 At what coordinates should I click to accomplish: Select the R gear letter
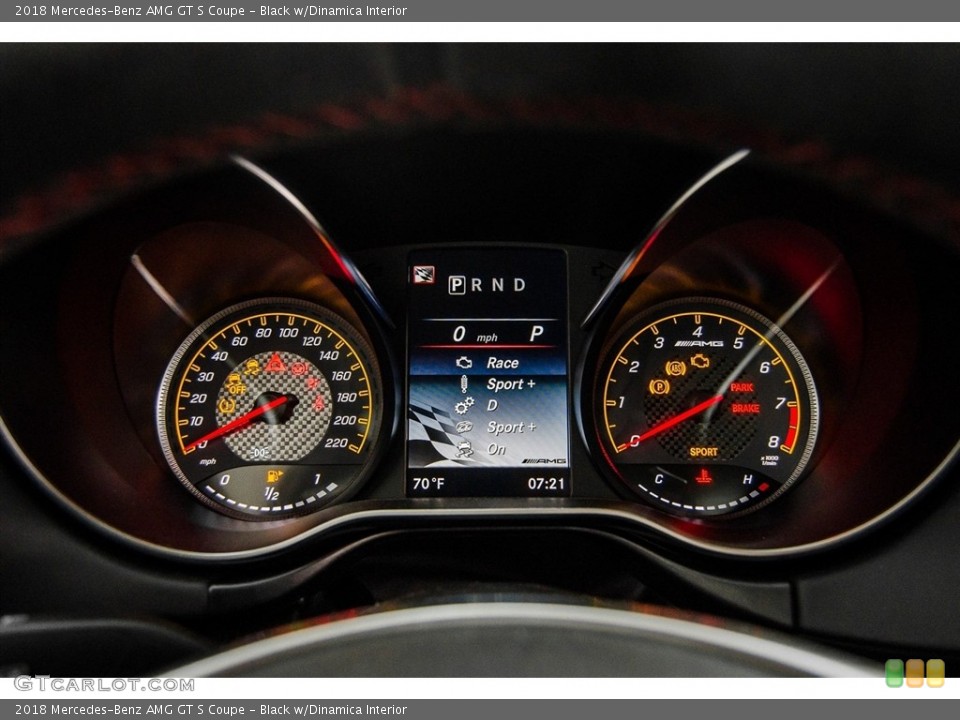(x=476, y=285)
